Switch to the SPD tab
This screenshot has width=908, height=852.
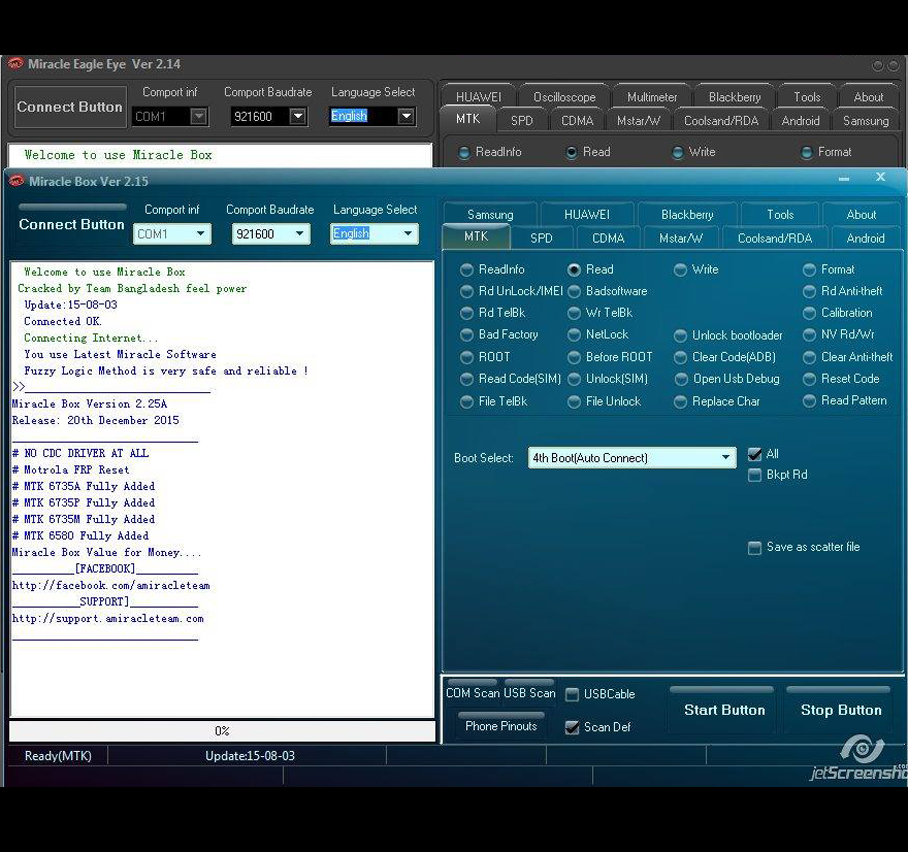(x=541, y=238)
